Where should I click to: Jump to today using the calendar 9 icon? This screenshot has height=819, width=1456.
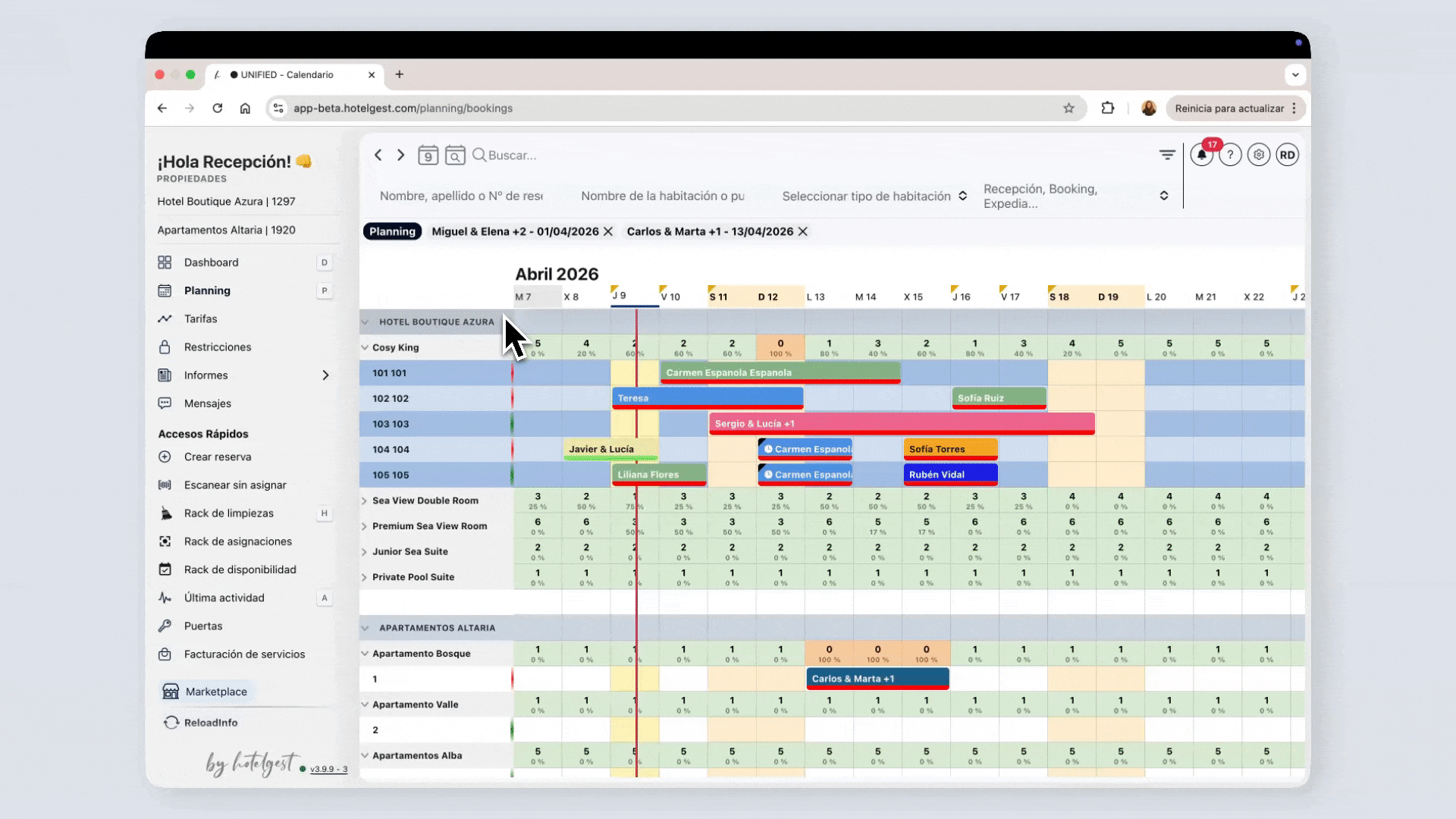[x=428, y=155]
